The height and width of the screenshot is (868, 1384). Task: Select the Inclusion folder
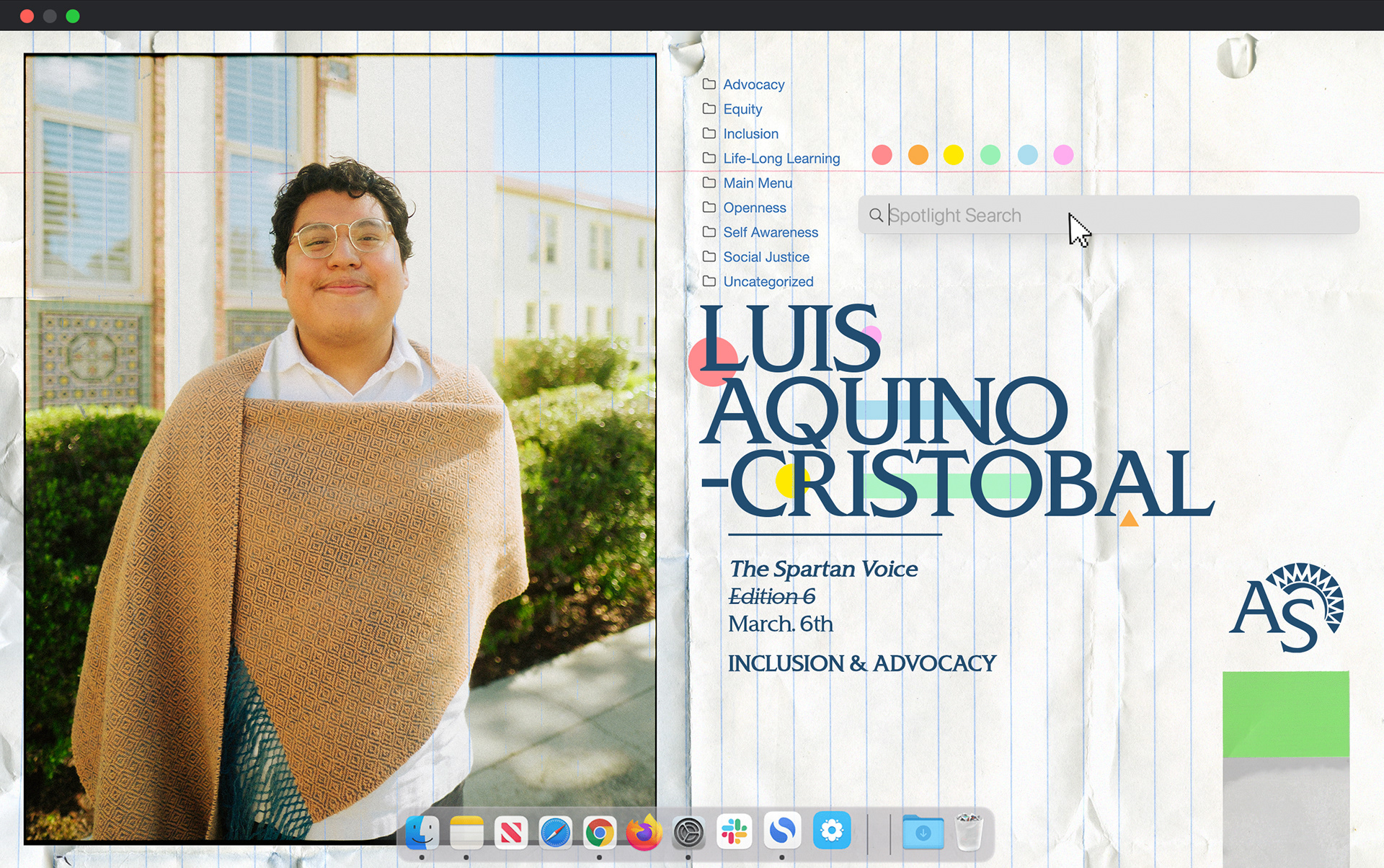[750, 133]
